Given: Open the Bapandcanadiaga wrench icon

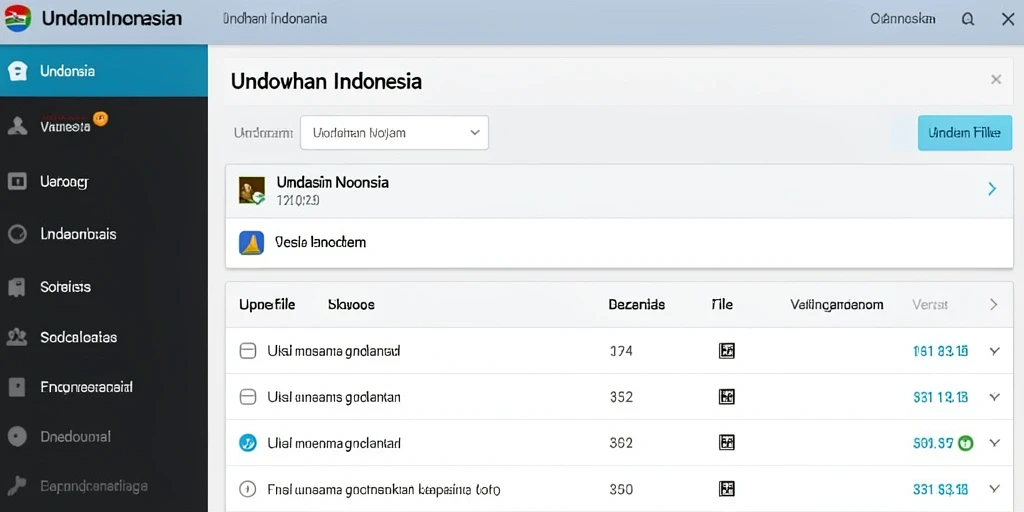Looking at the screenshot, I should 17,485.
